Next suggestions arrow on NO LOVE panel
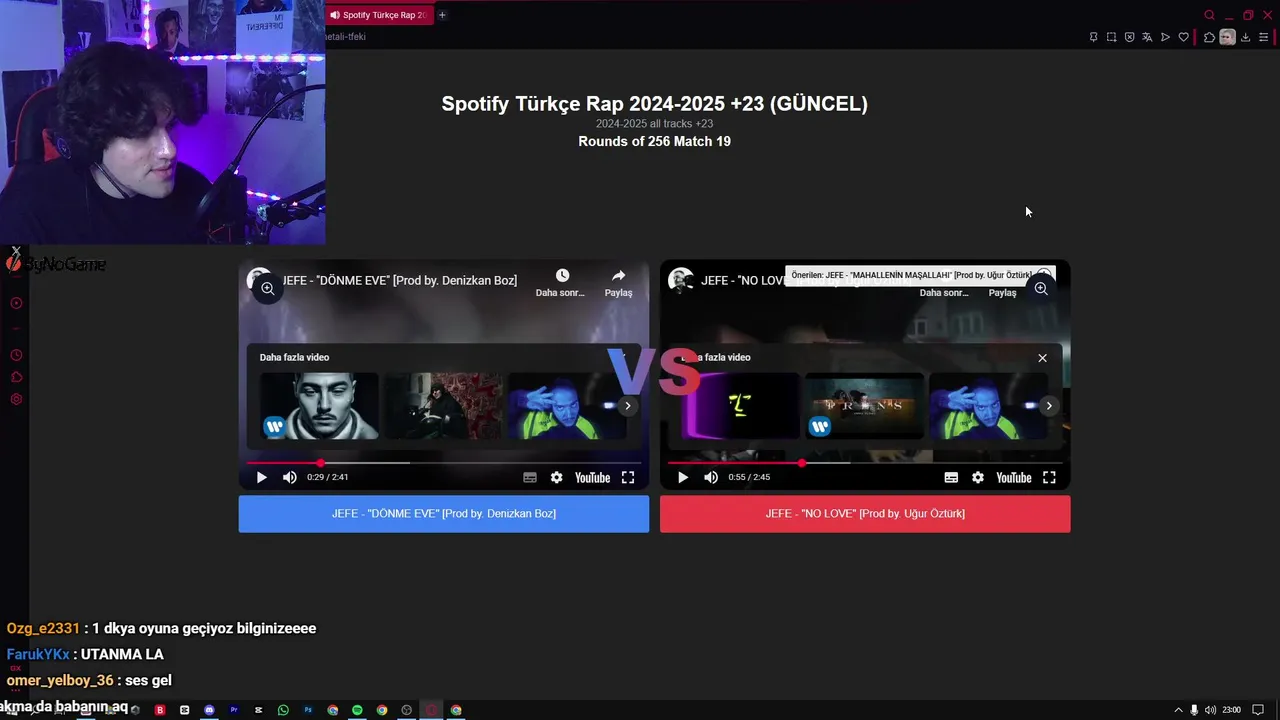1280x720 pixels. pos(1048,406)
